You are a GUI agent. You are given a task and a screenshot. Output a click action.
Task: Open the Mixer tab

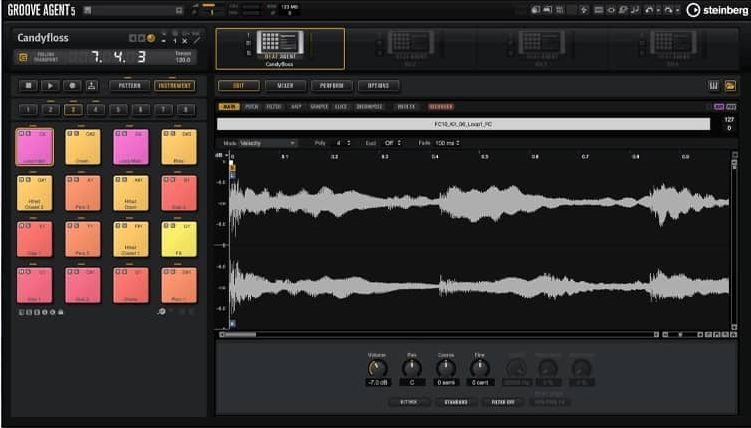pyautogui.click(x=285, y=86)
